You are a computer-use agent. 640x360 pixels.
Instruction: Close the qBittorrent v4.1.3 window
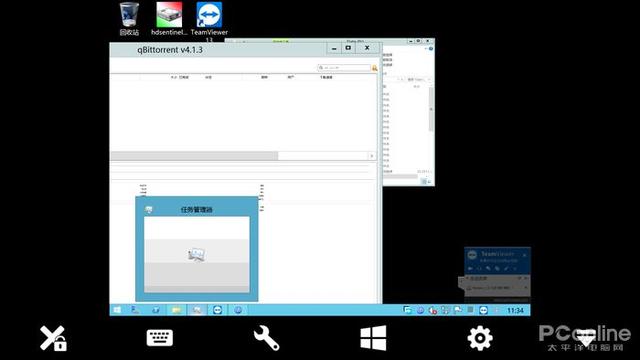pyautogui.click(x=367, y=48)
